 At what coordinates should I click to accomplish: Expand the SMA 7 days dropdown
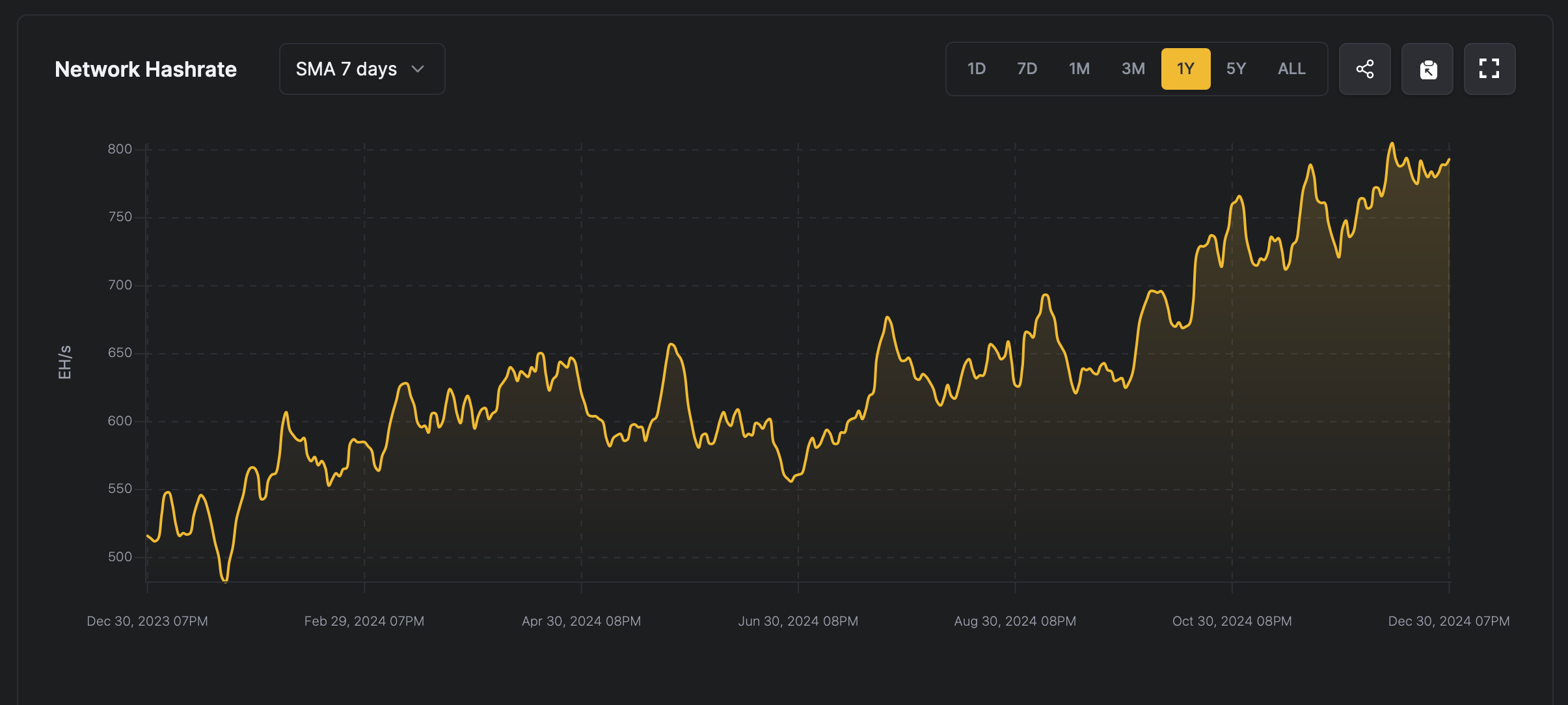tap(362, 69)
